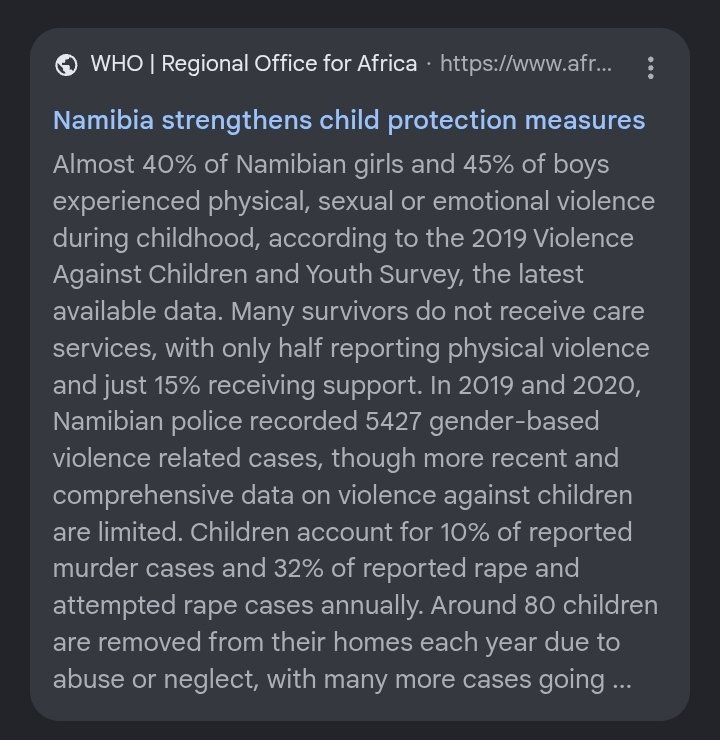Click the '15% receiving support' phrase
720x740 pixels.
[x=287, y=385]
